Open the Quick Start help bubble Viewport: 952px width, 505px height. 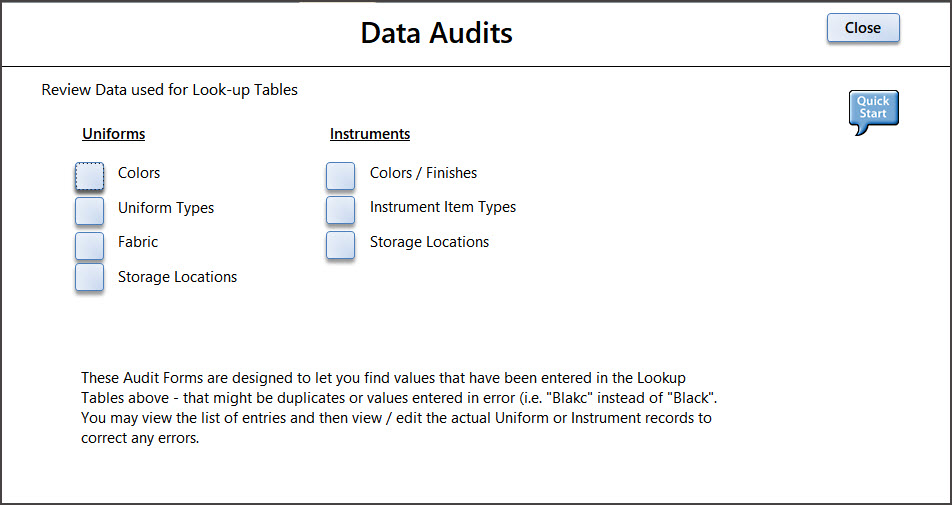click(873, 110)
